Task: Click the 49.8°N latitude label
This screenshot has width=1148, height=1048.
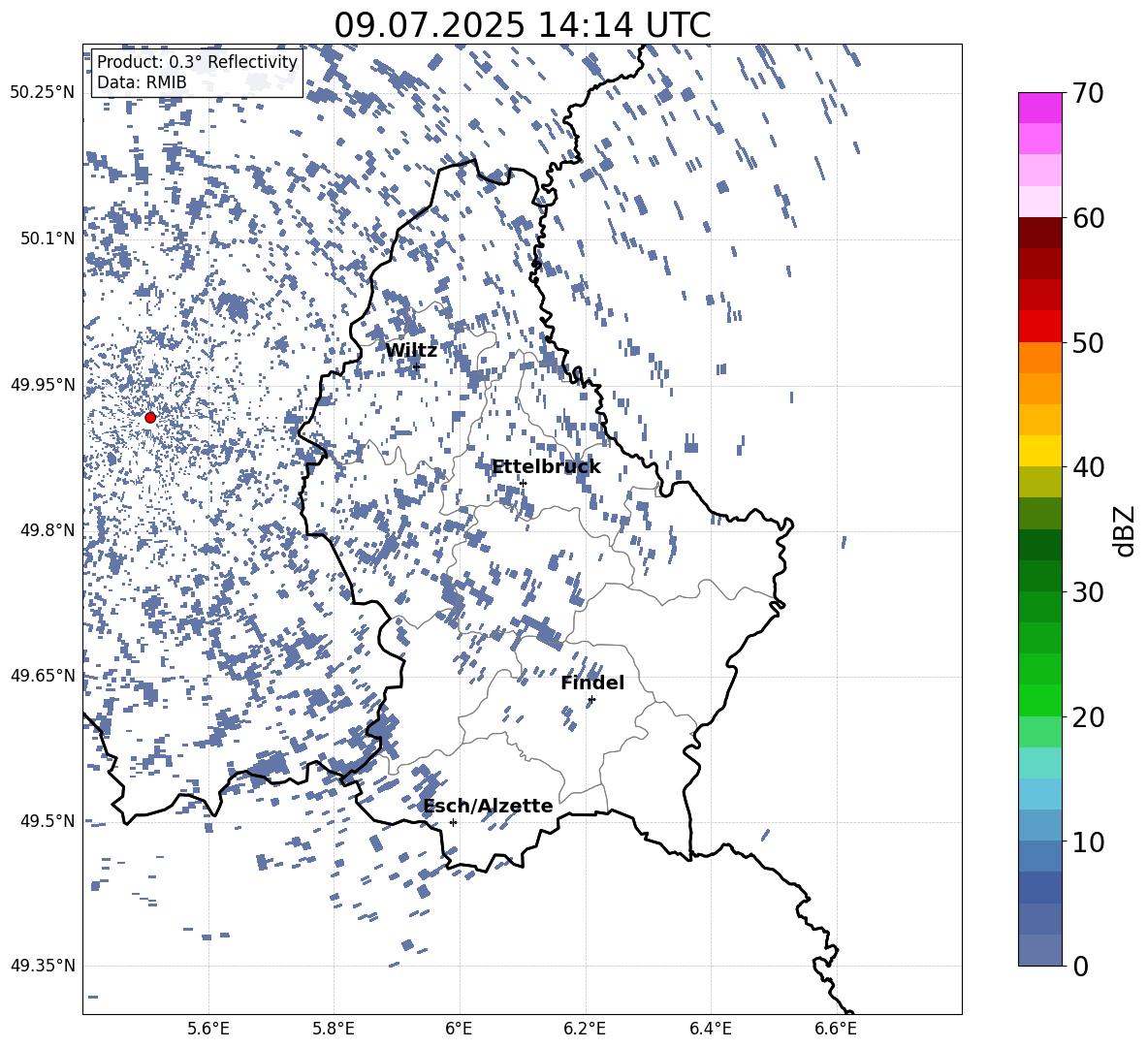Action: (47, 530)
